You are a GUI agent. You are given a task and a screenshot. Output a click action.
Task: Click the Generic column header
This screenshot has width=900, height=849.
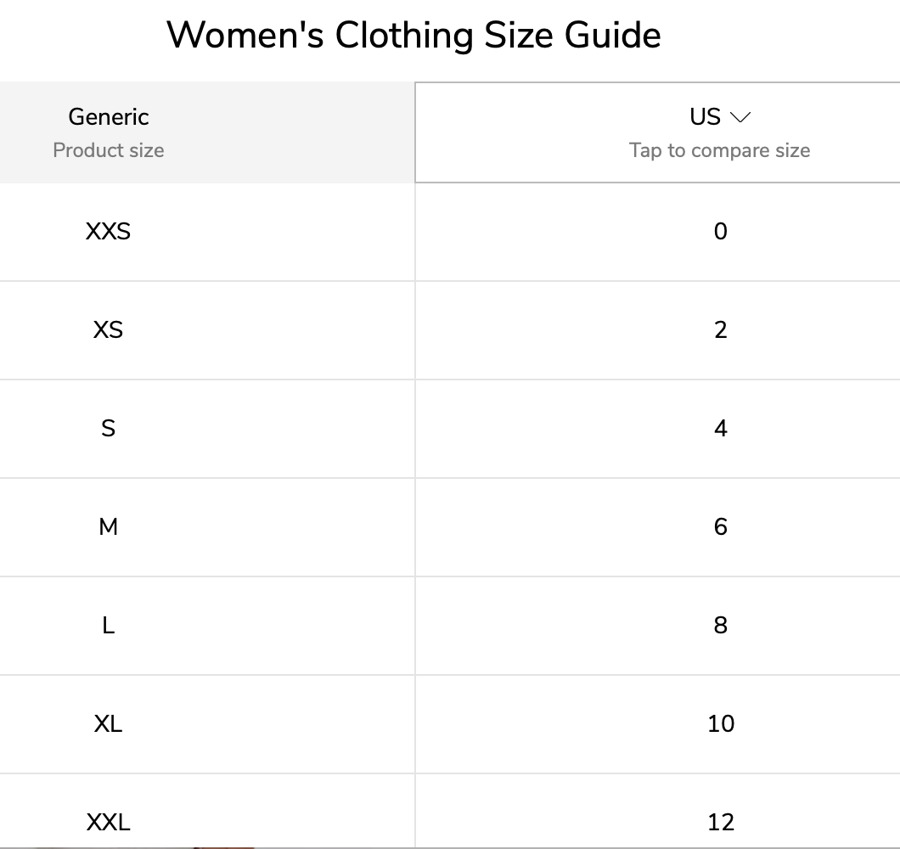[x=108, y=117]
